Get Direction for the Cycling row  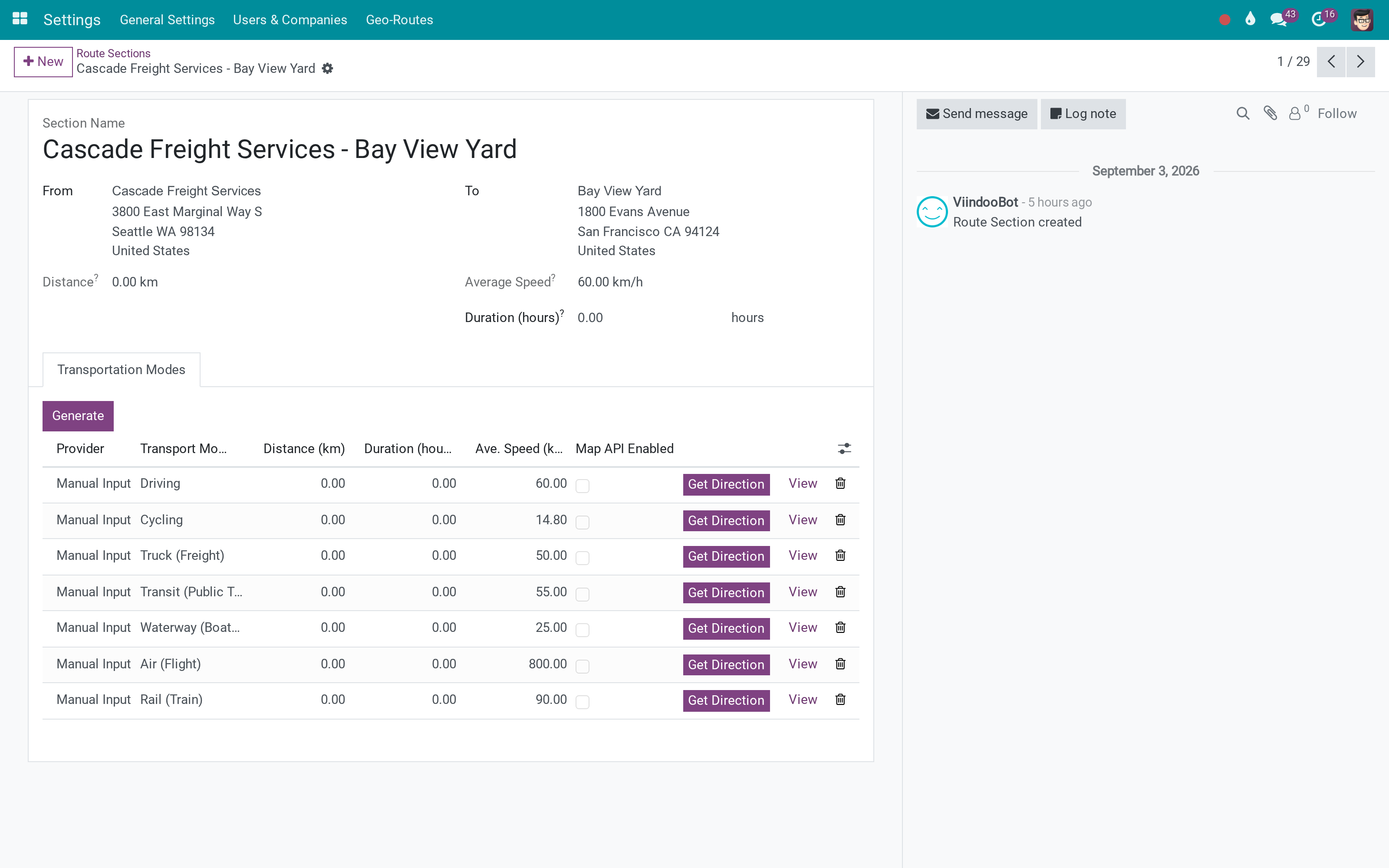coord(726,520)
